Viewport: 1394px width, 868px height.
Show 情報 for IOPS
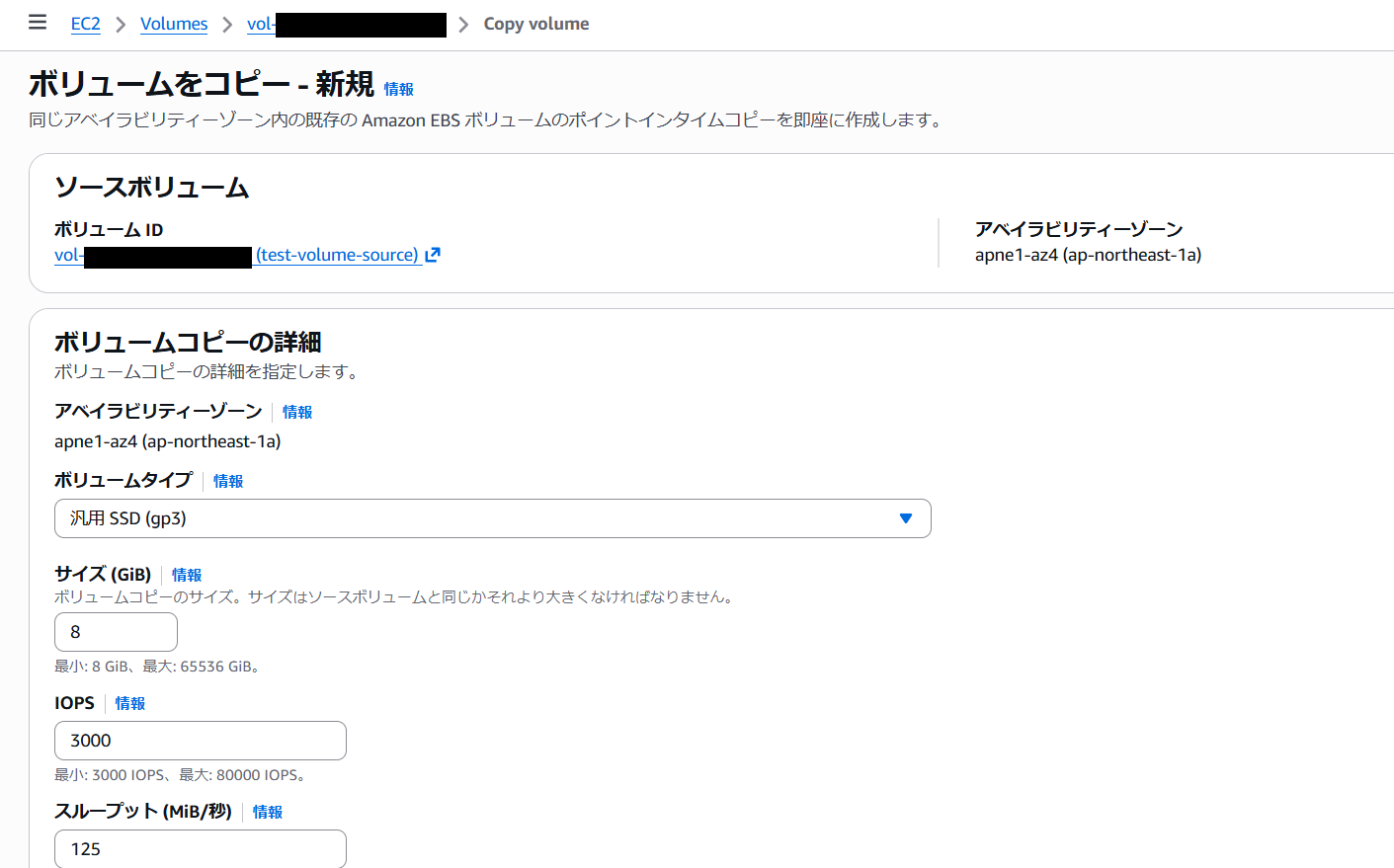tap(129, 703)
